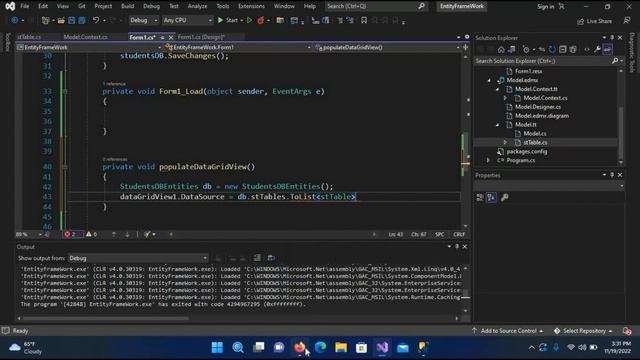Click the Solution Explorer Home icon
The width and height of the screenshot is (640, 360).
click(x=501, y=49)
